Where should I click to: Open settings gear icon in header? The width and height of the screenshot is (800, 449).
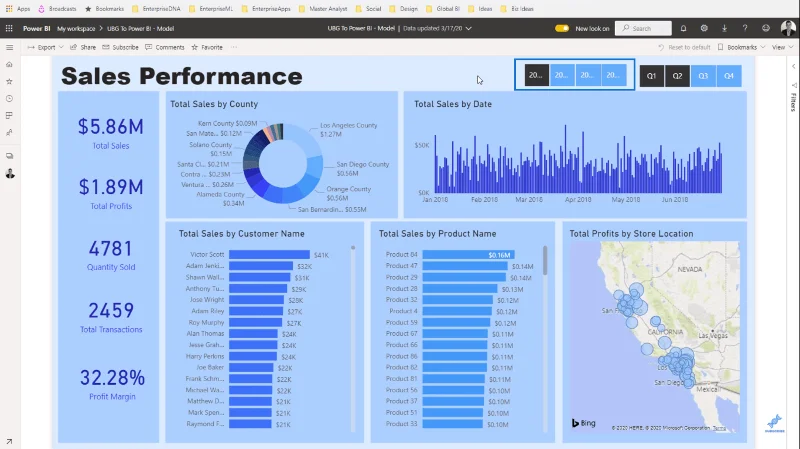click(x=704, y=29)
